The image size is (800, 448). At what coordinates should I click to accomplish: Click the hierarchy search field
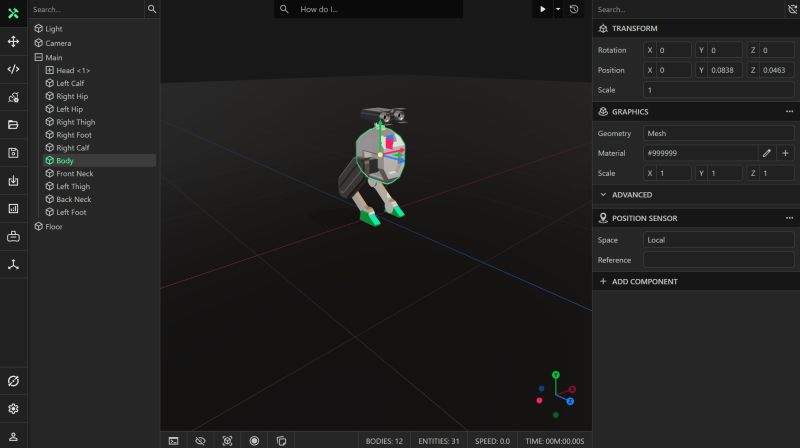point(87,9)
